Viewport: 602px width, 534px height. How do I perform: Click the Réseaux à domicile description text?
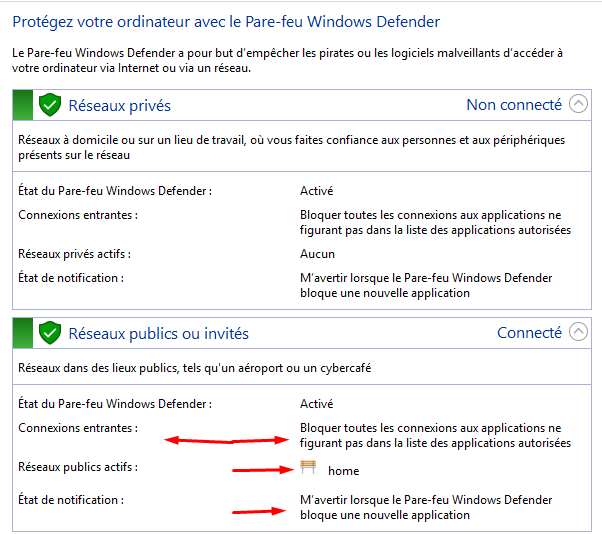point(291,147)
